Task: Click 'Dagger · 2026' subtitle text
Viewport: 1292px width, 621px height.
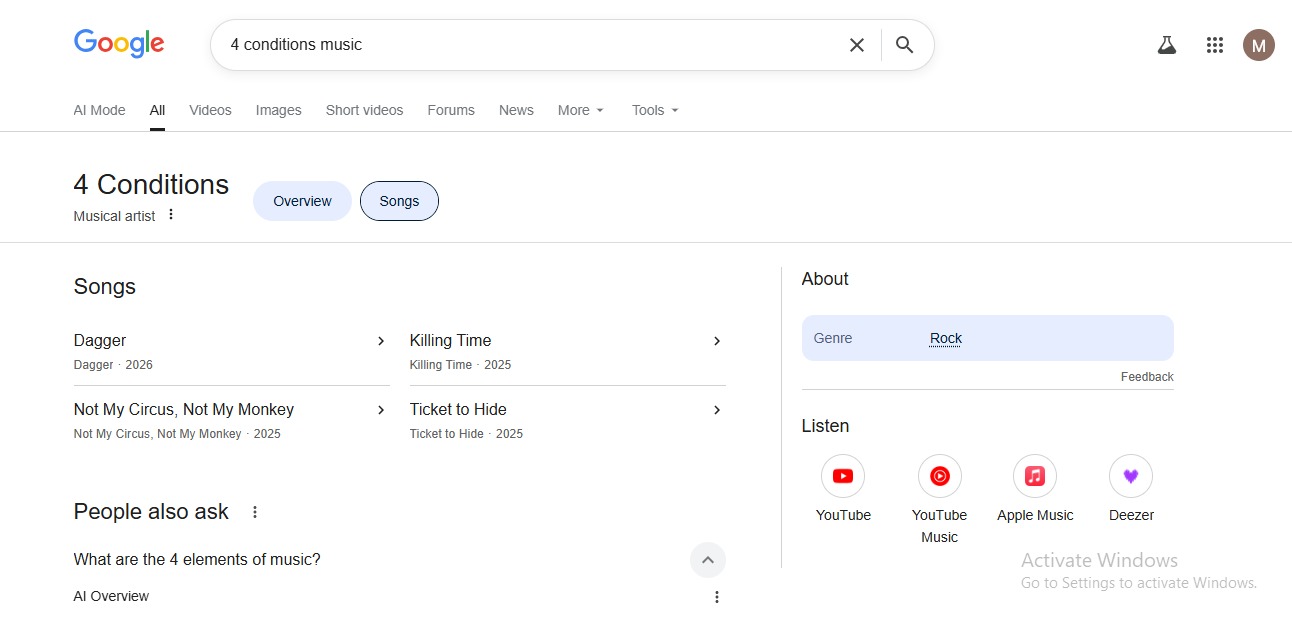Action: (x=113, y=365)
